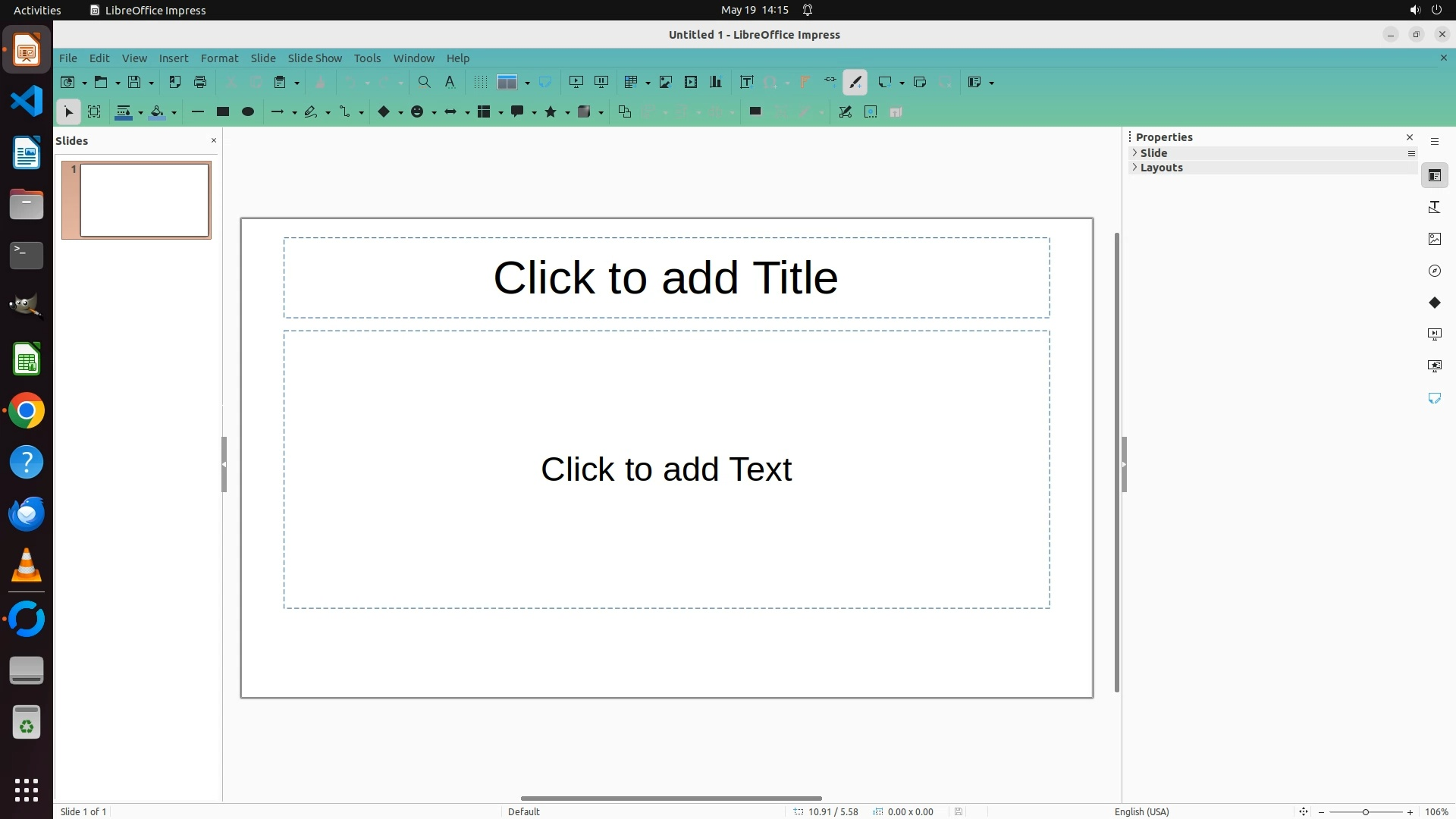
Task: Open the Slide Show menu
Action: click(x=315, y=58)
